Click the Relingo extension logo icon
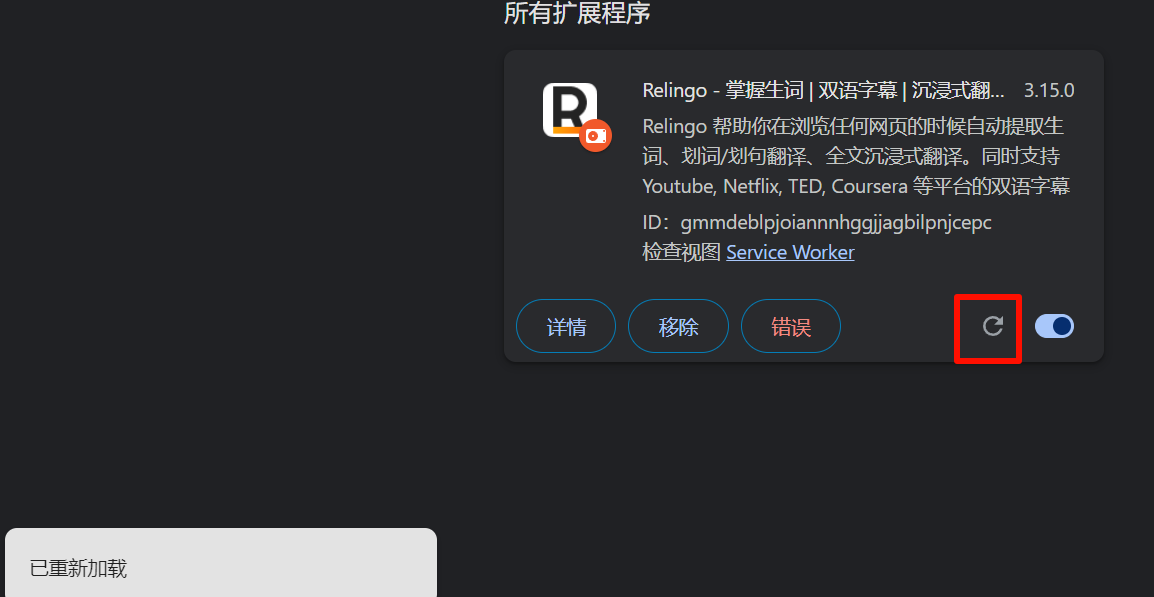 [570, 110]
